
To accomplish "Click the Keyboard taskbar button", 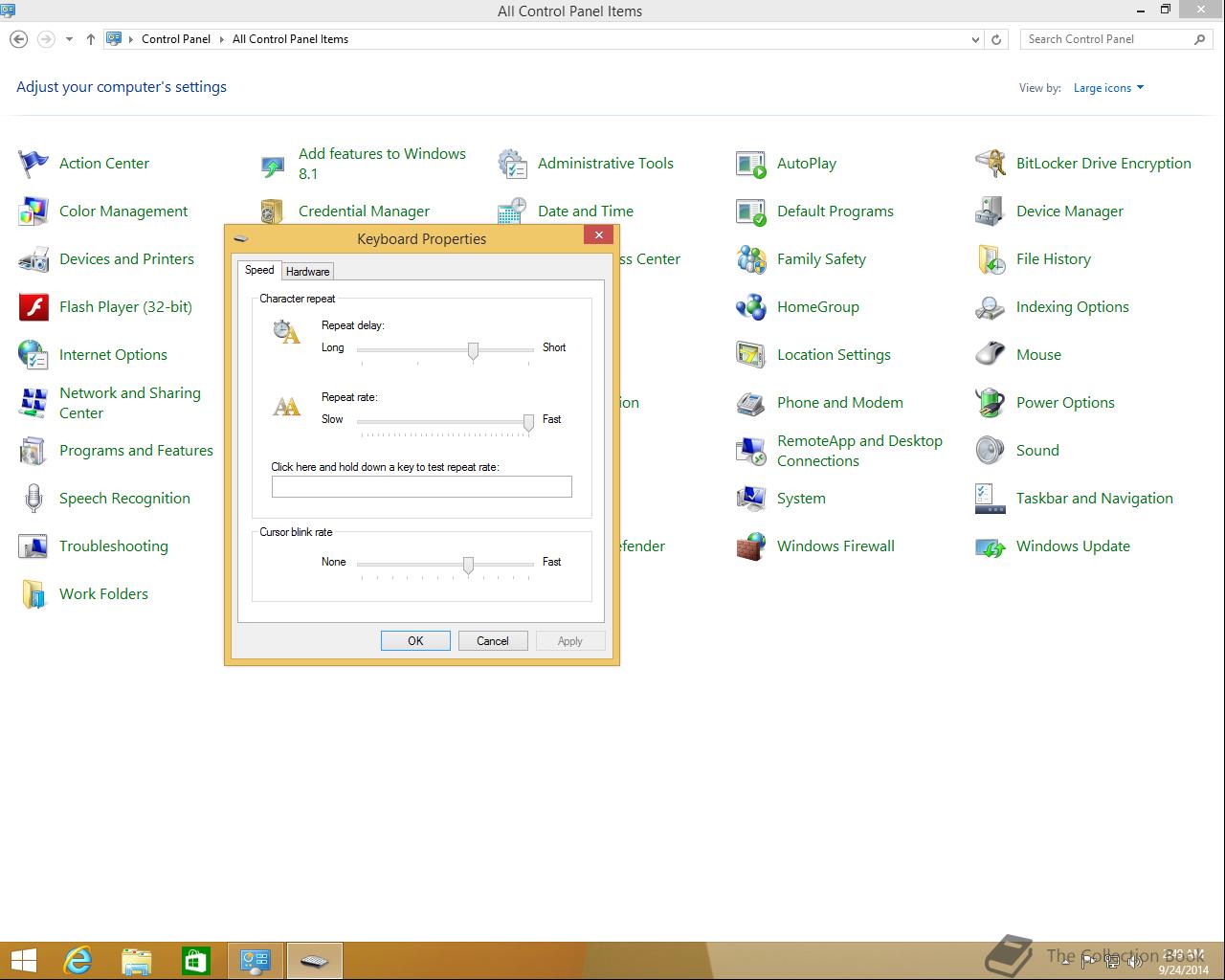I will point(315,960).
